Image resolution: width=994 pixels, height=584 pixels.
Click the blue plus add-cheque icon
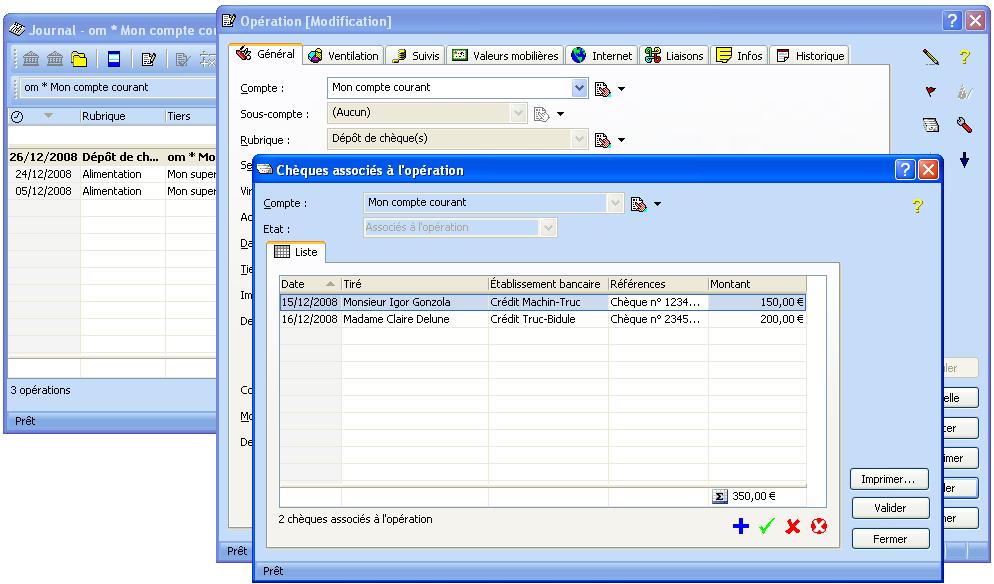coord(741,526)
